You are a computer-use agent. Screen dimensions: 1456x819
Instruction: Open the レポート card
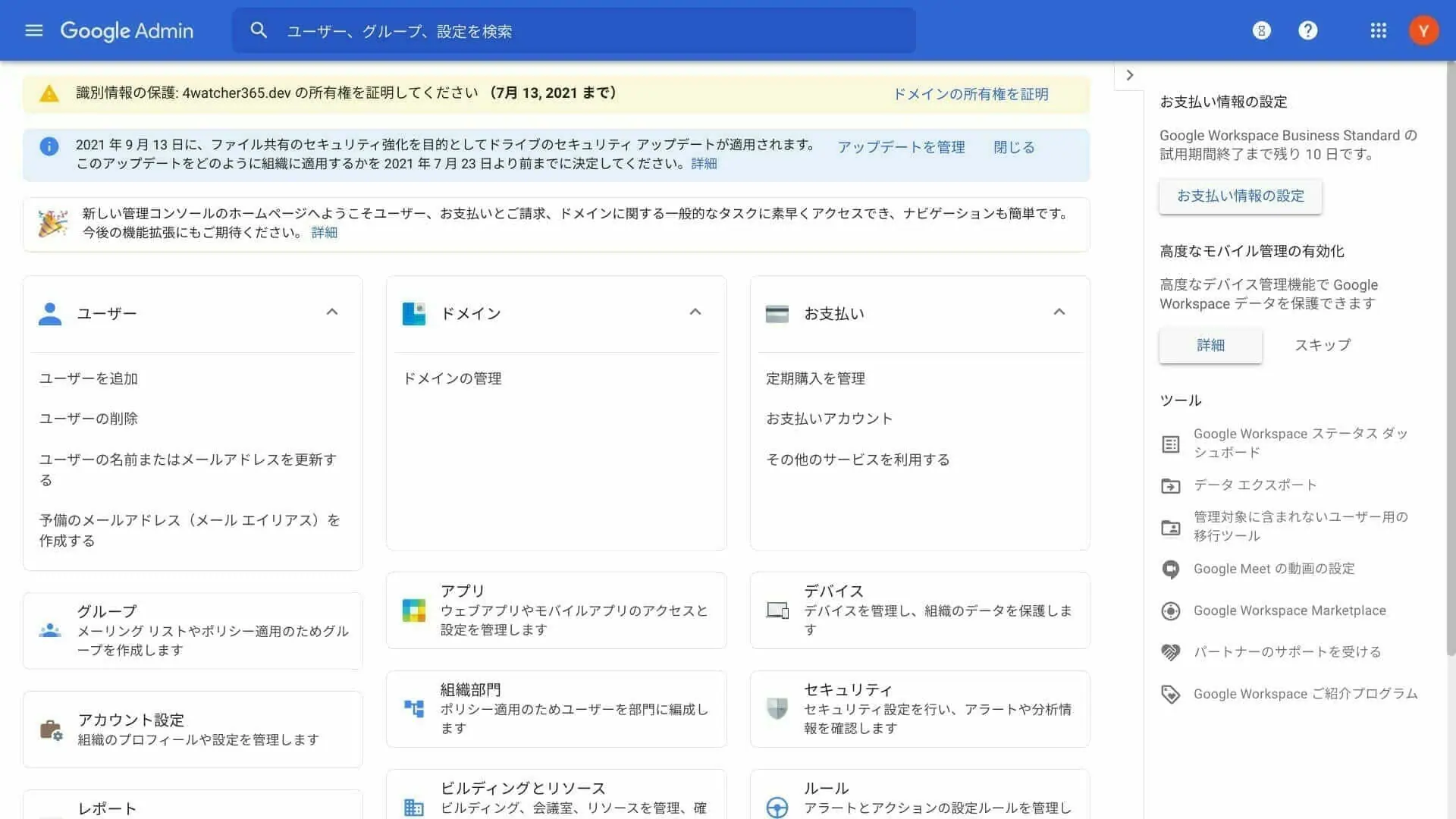point(193,806)
